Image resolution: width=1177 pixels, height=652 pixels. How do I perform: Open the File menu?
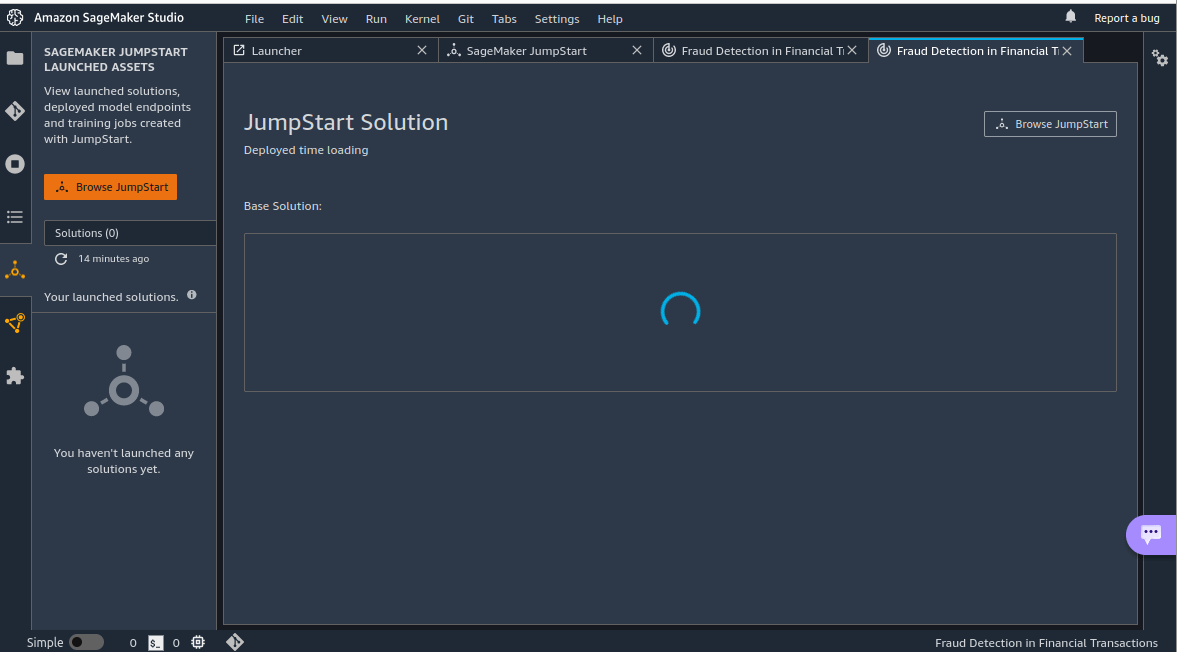(254, 19)
